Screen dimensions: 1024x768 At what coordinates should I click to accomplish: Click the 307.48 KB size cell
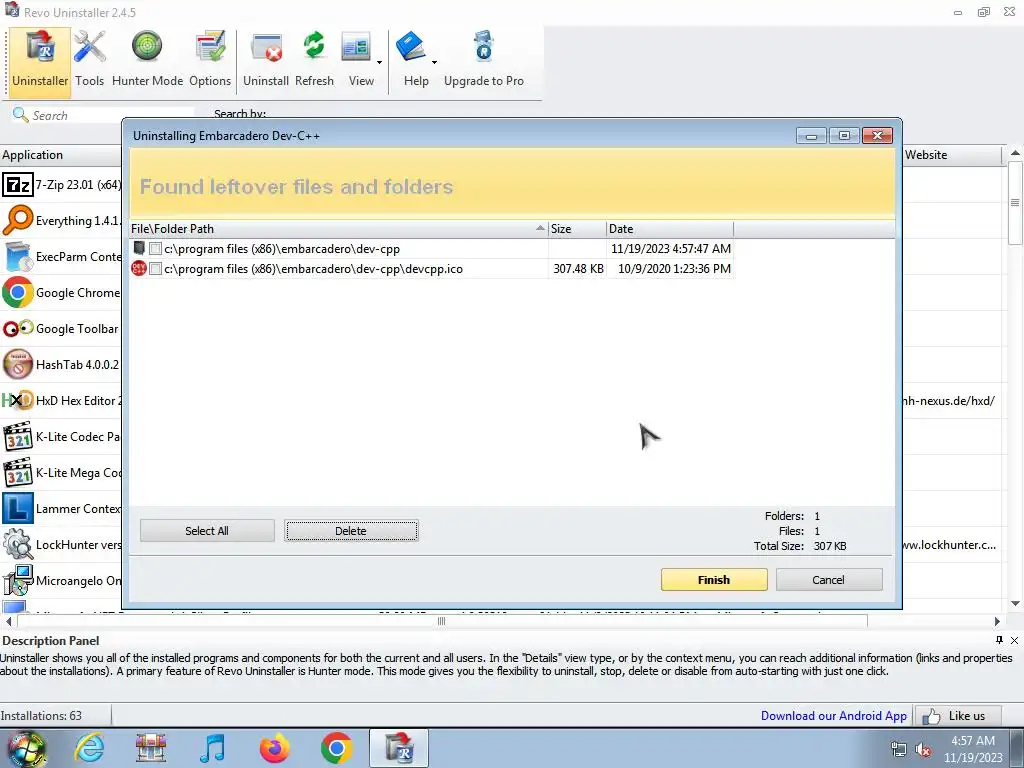[578, 268]
